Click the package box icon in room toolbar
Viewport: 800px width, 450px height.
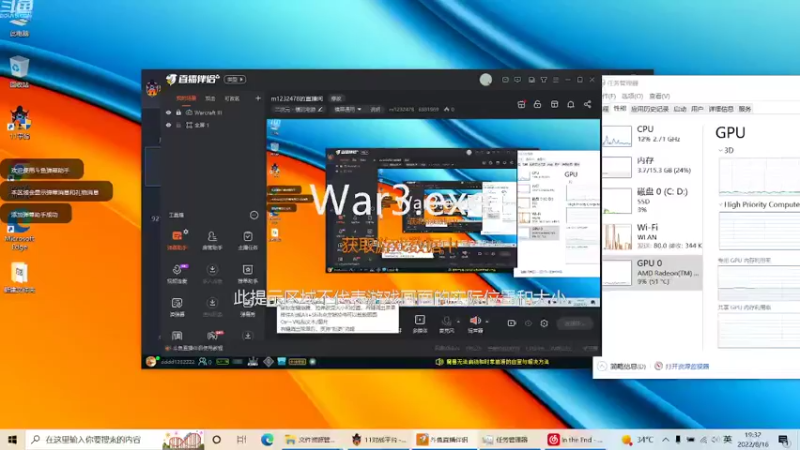tap(554, 104)
